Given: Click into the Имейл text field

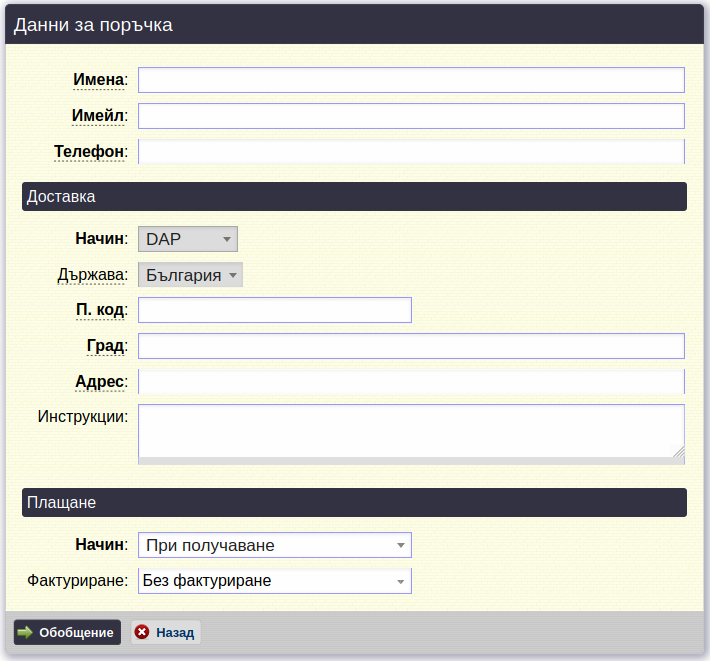Looking at the screenshot, I should (x=411, y=116).
